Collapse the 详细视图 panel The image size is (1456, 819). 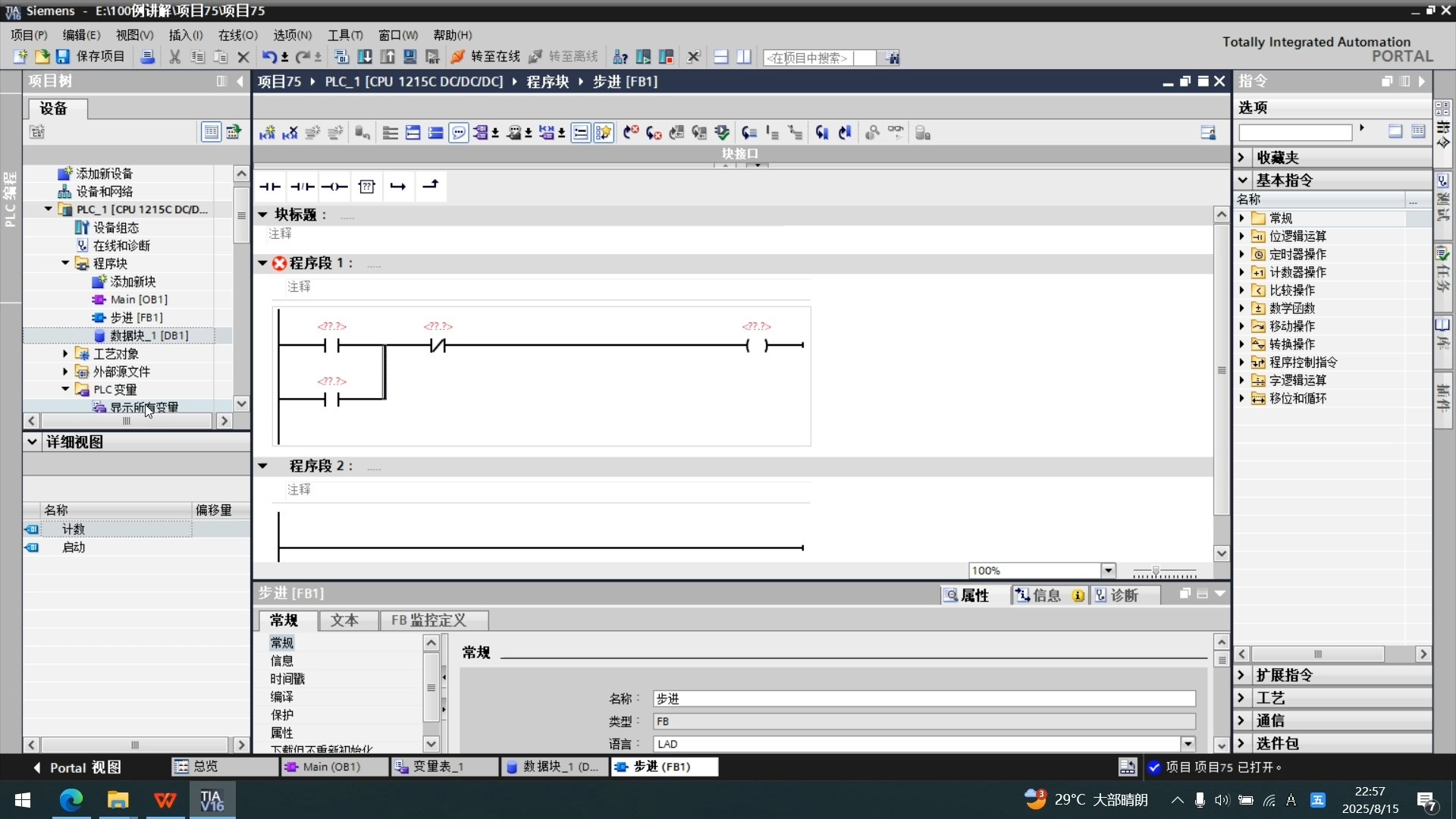click(32, 441)
